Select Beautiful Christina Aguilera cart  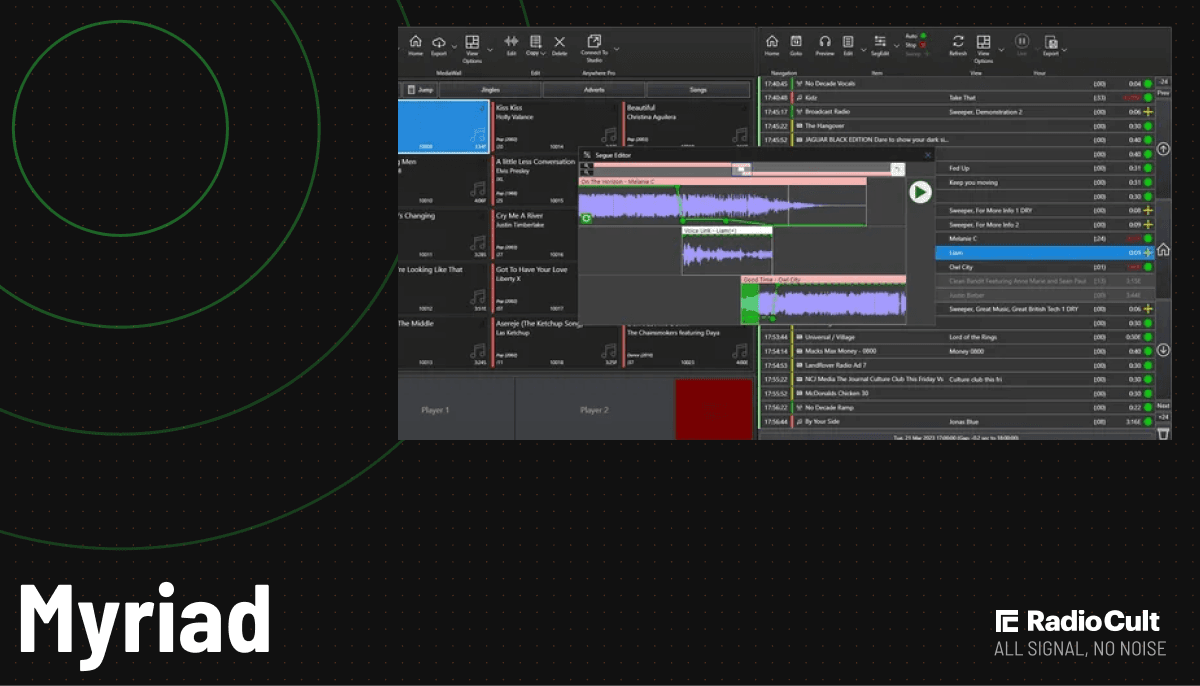tap(687, 125)
